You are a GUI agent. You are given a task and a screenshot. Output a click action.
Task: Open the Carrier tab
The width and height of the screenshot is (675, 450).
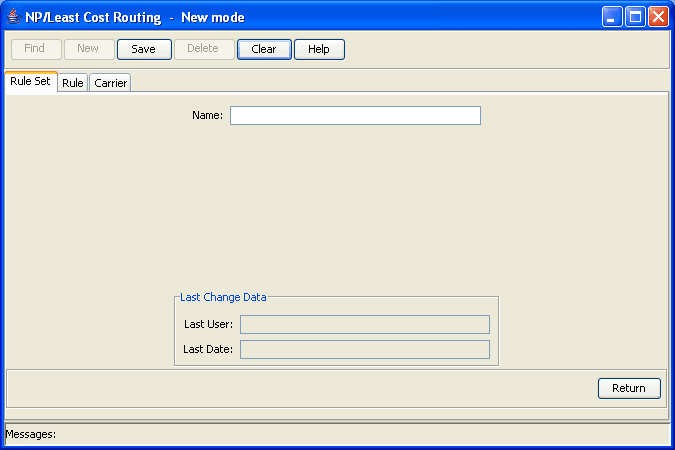tap(111, 83)
